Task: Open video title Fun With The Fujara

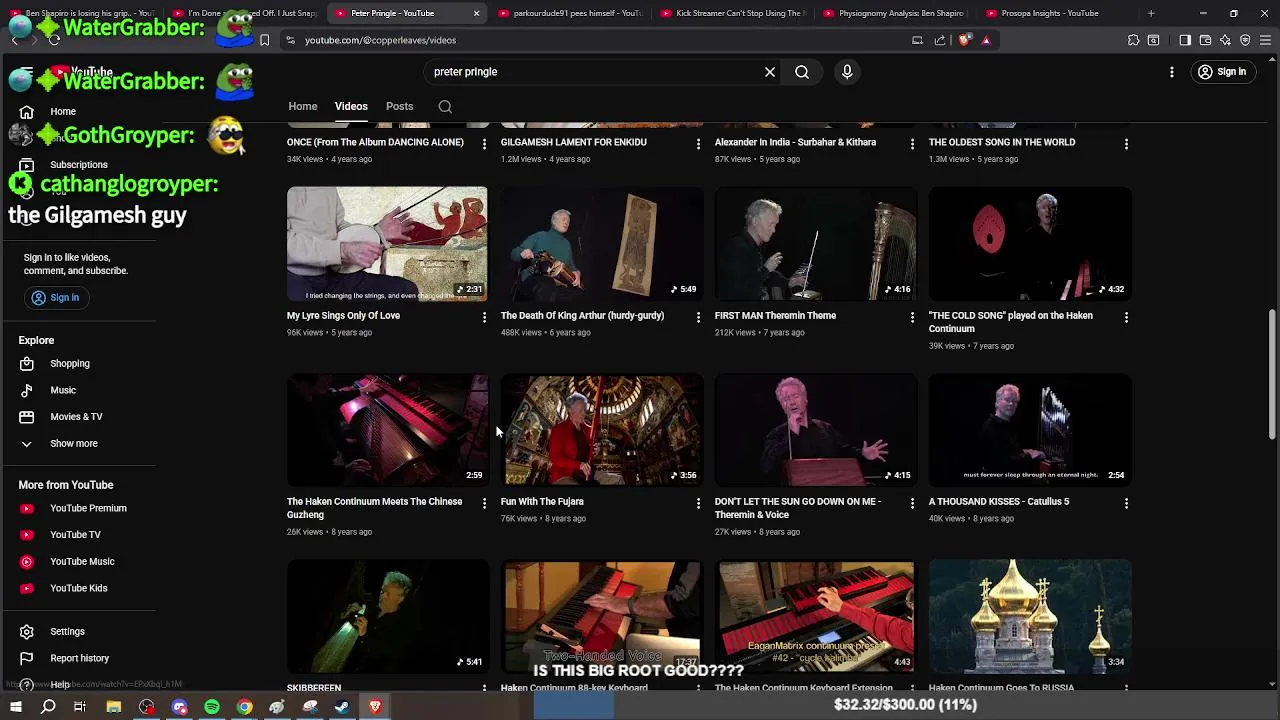Action: coord(542,502)
